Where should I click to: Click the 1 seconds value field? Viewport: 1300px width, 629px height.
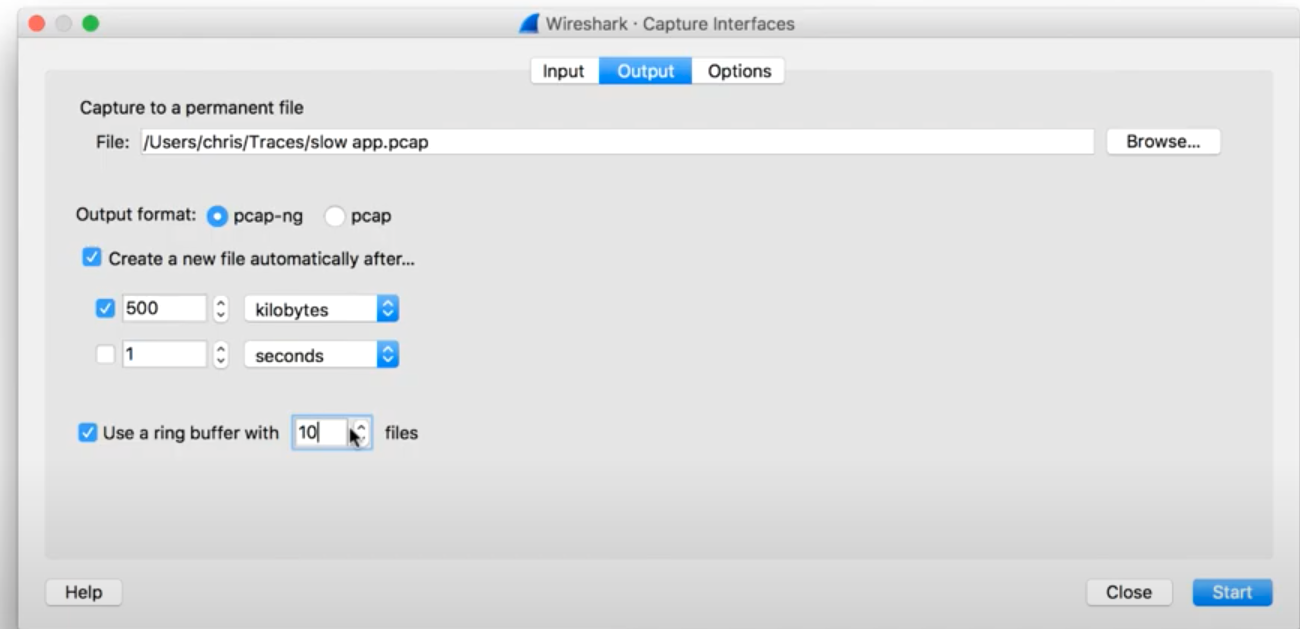tap(164, 354)
